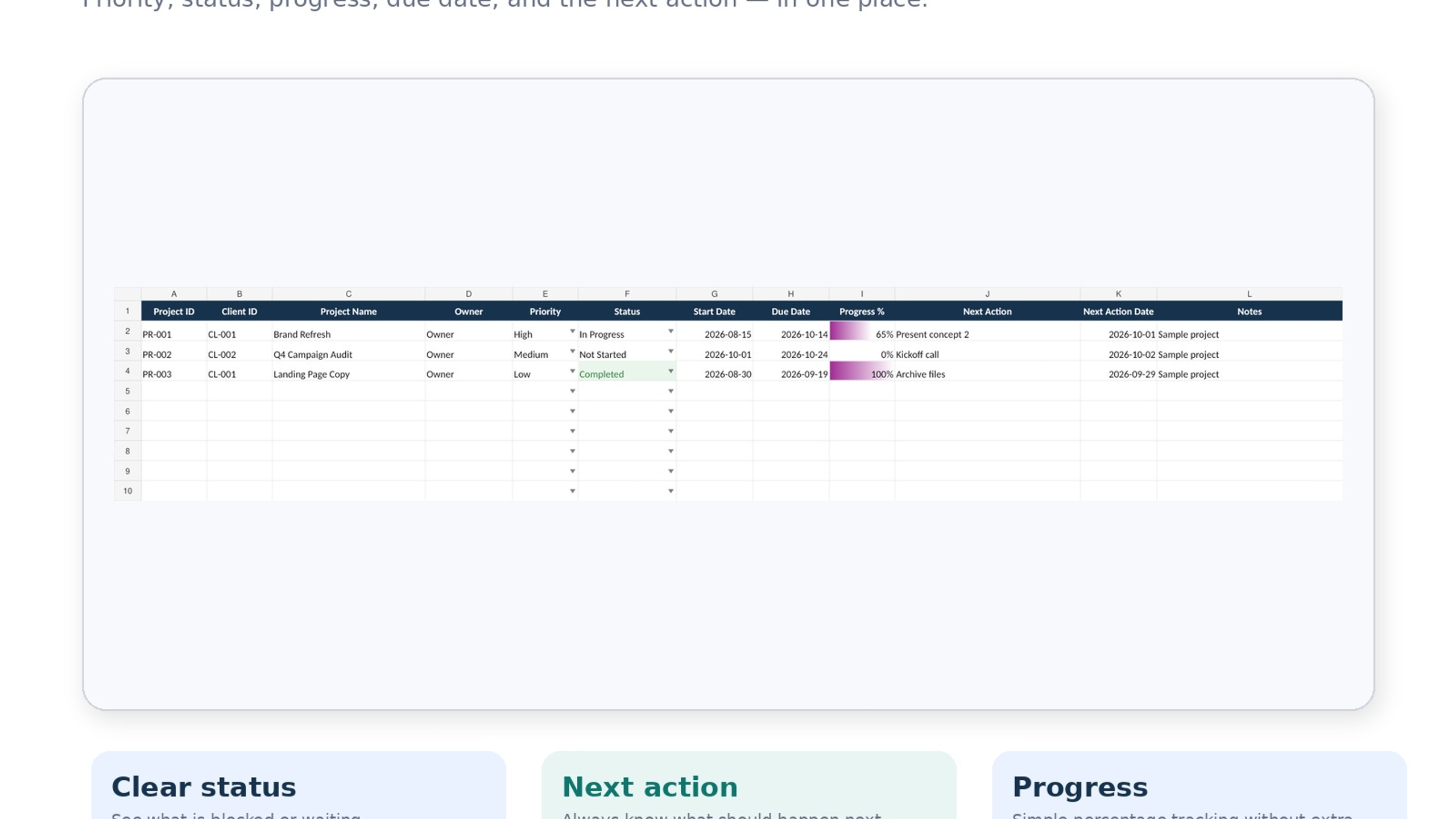Open Priority dropdown for Q4 Campaign Audit

[572, 351]
